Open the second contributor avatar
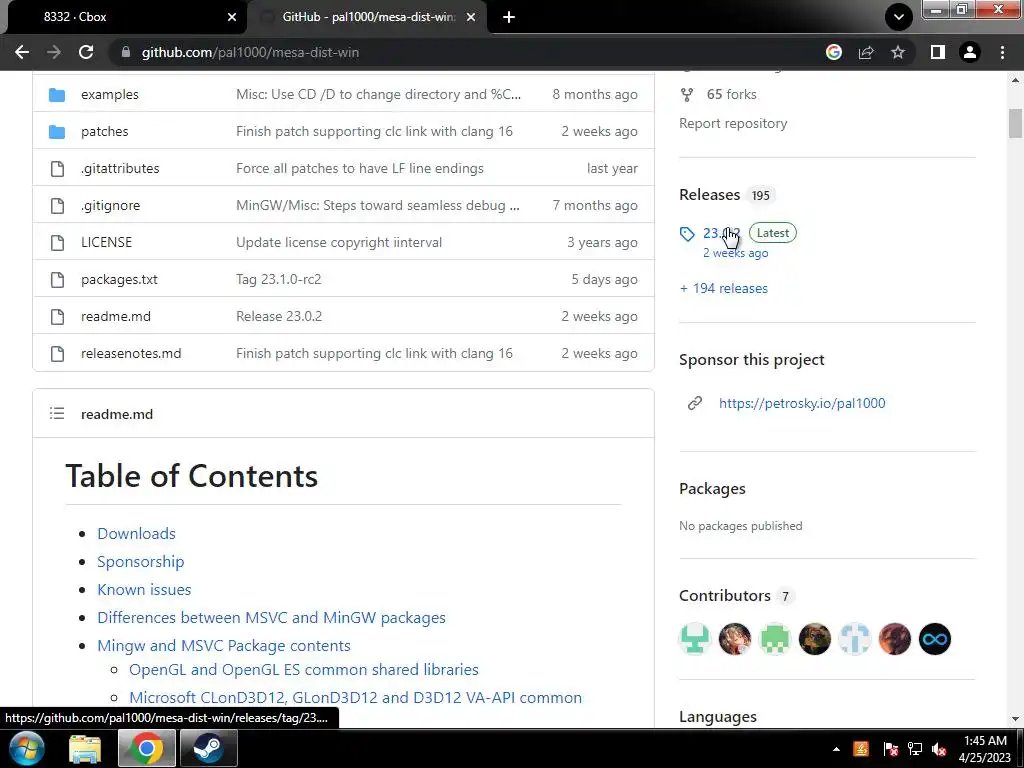The width and height of the screenshot is (1024, 768). [x=735, y=639]
